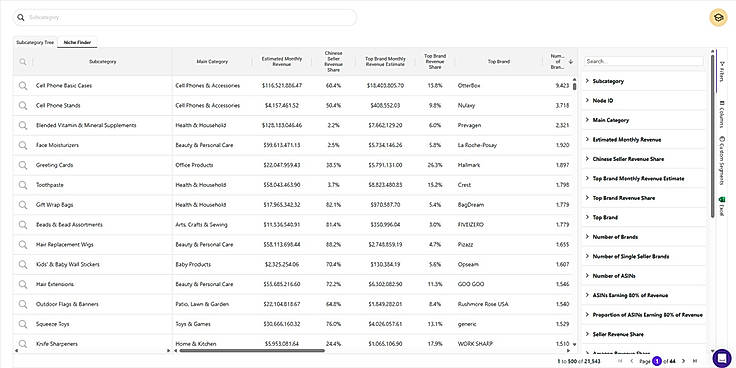Image resolution: width=736 pixels, height=368 pixels.
Task: Open the graduation cap tutorial icon
Action: coord(718,18)
